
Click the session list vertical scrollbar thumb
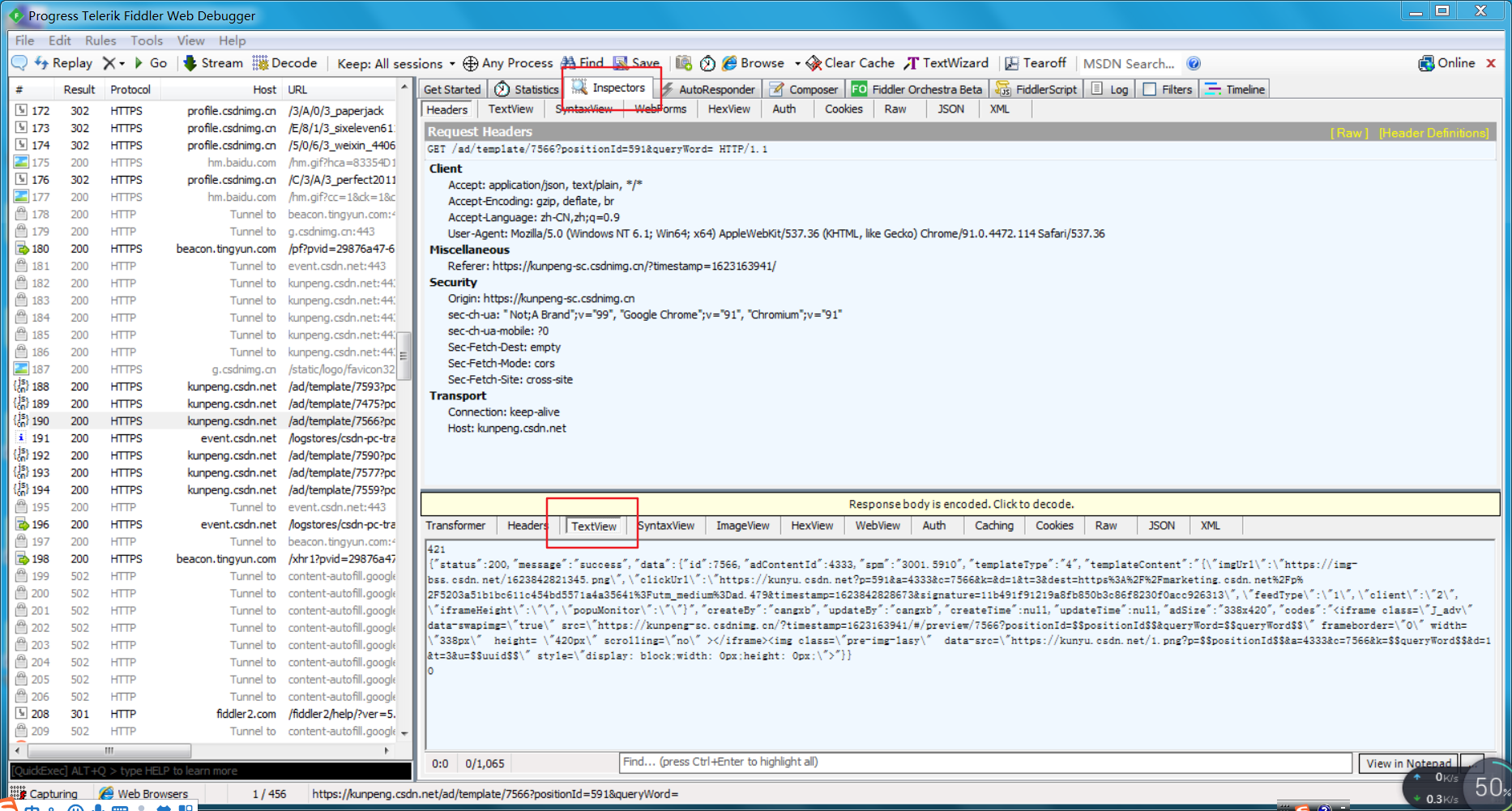tap(404, 356)
